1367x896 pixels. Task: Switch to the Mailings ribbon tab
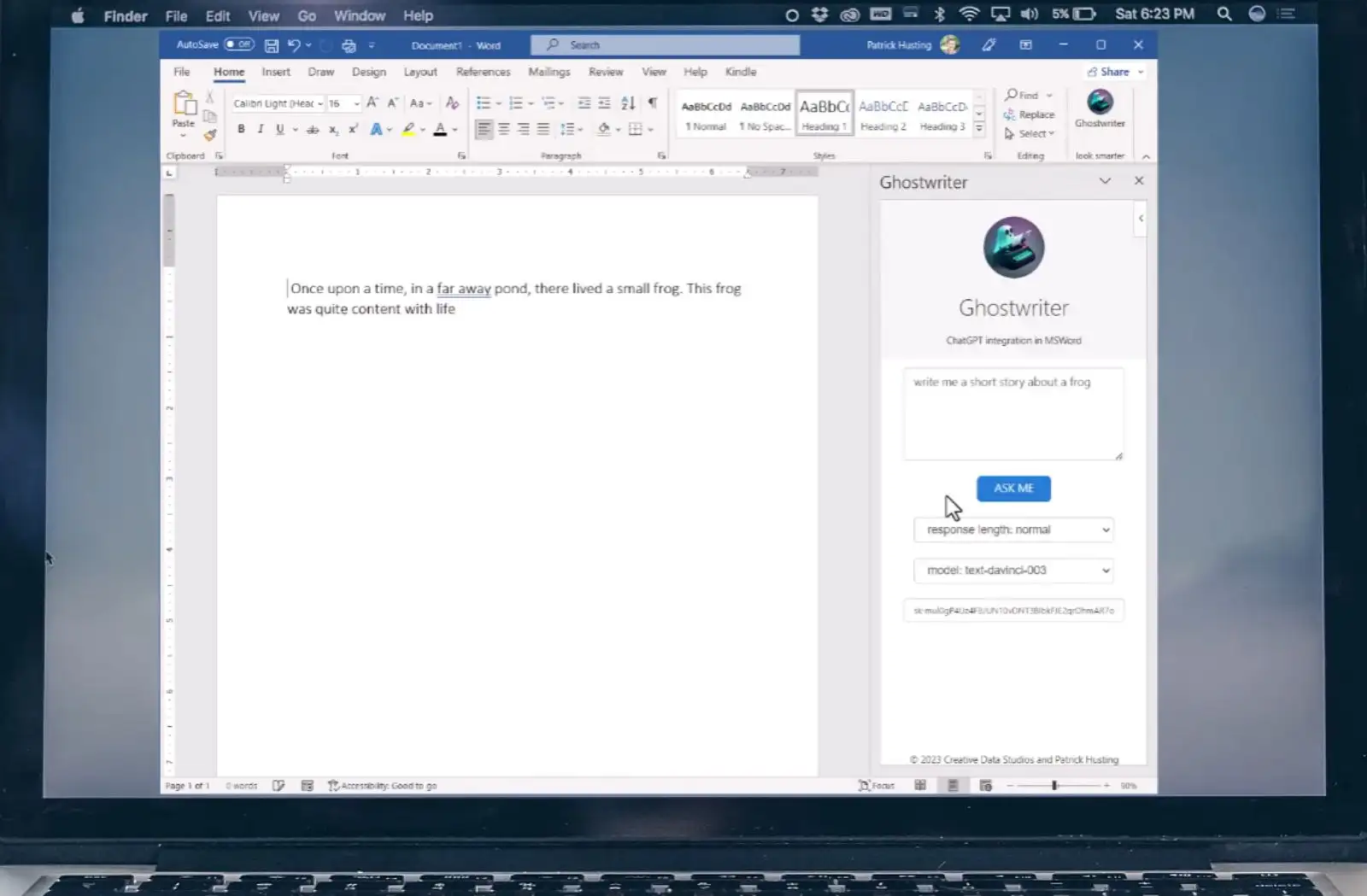click(549, 72)
